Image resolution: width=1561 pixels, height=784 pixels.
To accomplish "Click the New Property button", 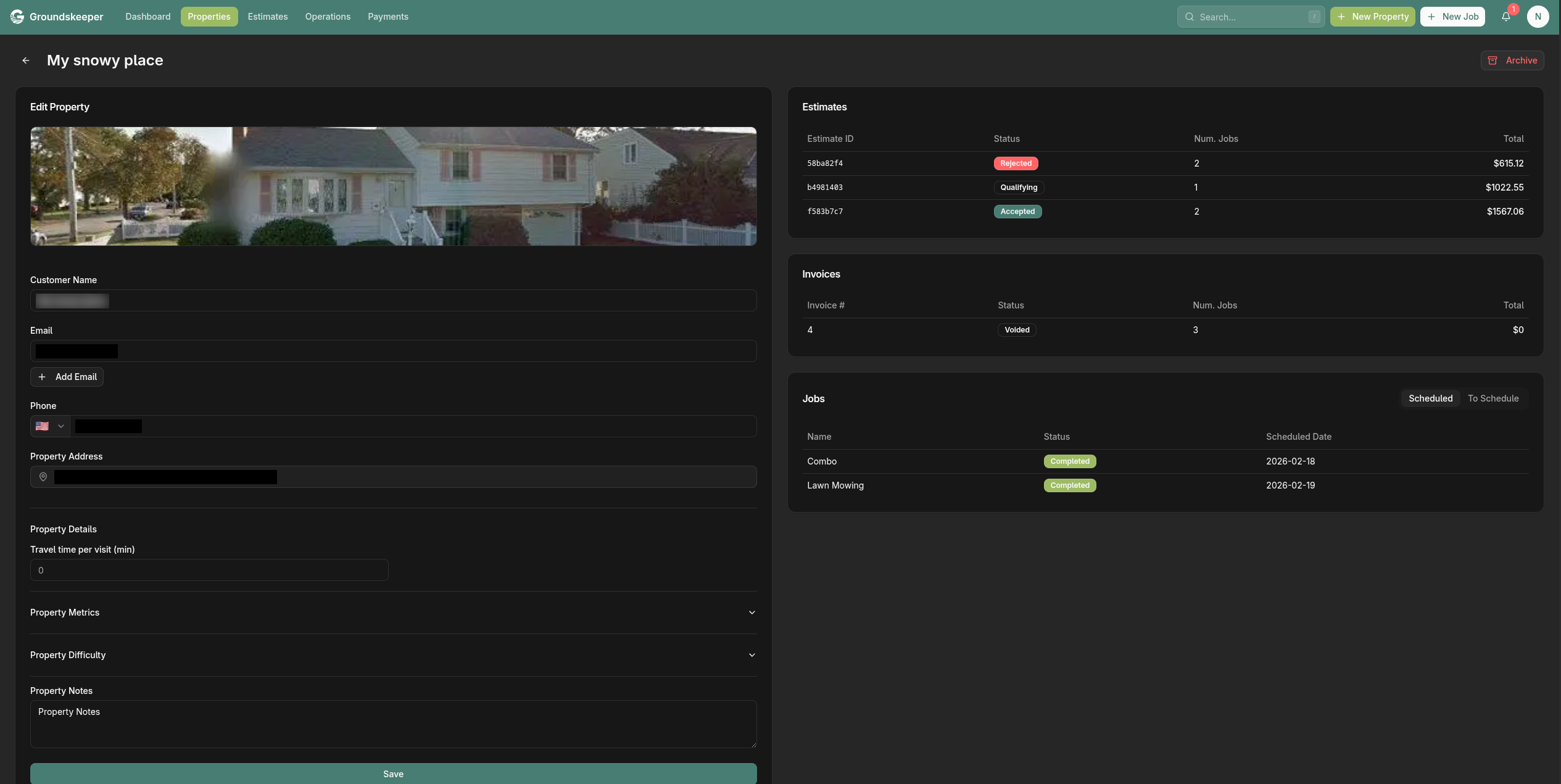I will coord(1372,17).
